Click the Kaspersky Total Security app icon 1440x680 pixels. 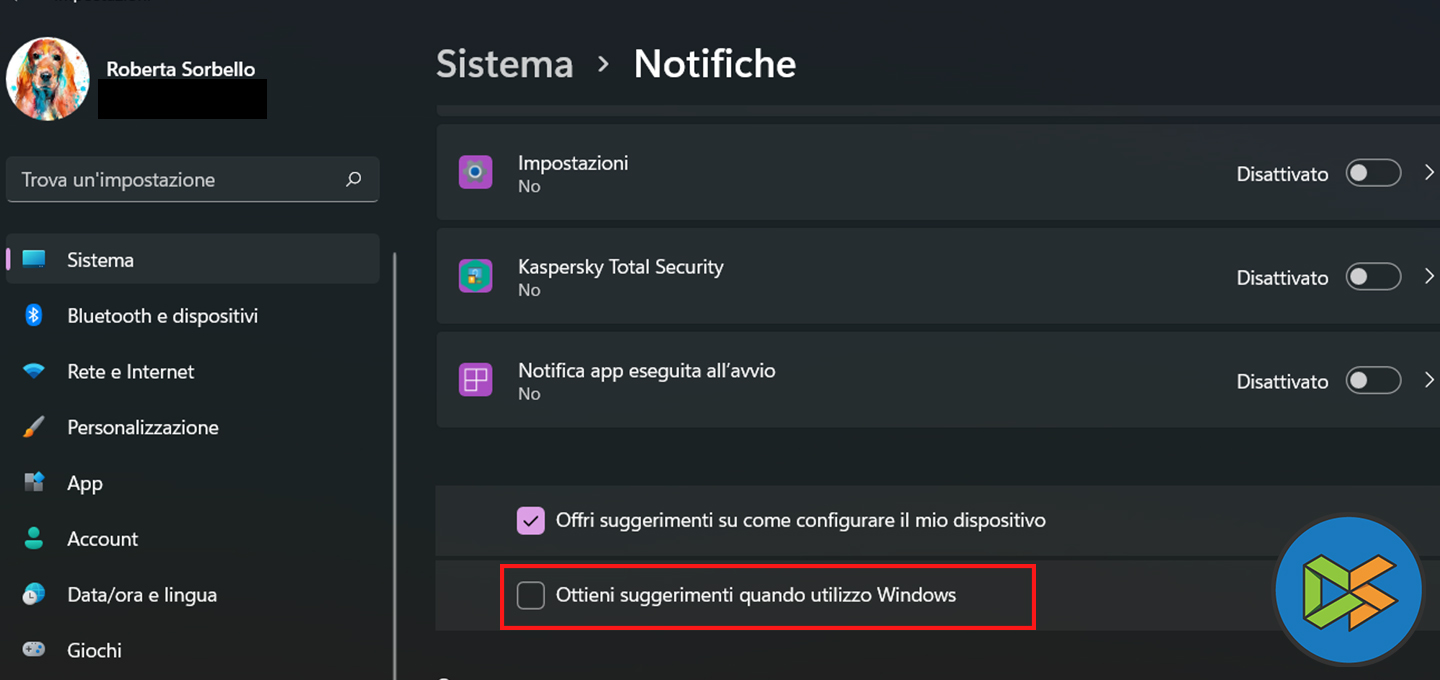[x=475, y=277]
